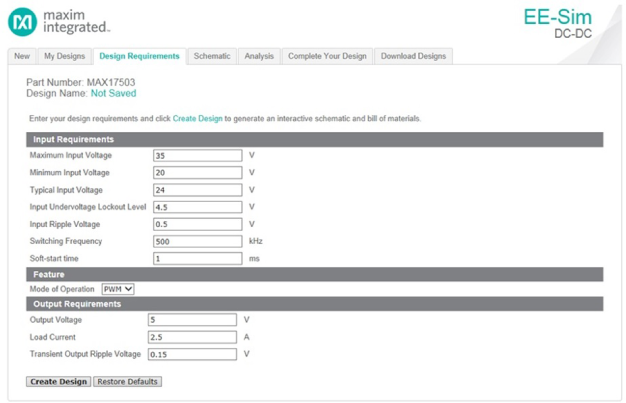Click the A unit beside Load Current
Image resolution: width=626 pixels, height=403 pixels.
[x=246, y=337]
